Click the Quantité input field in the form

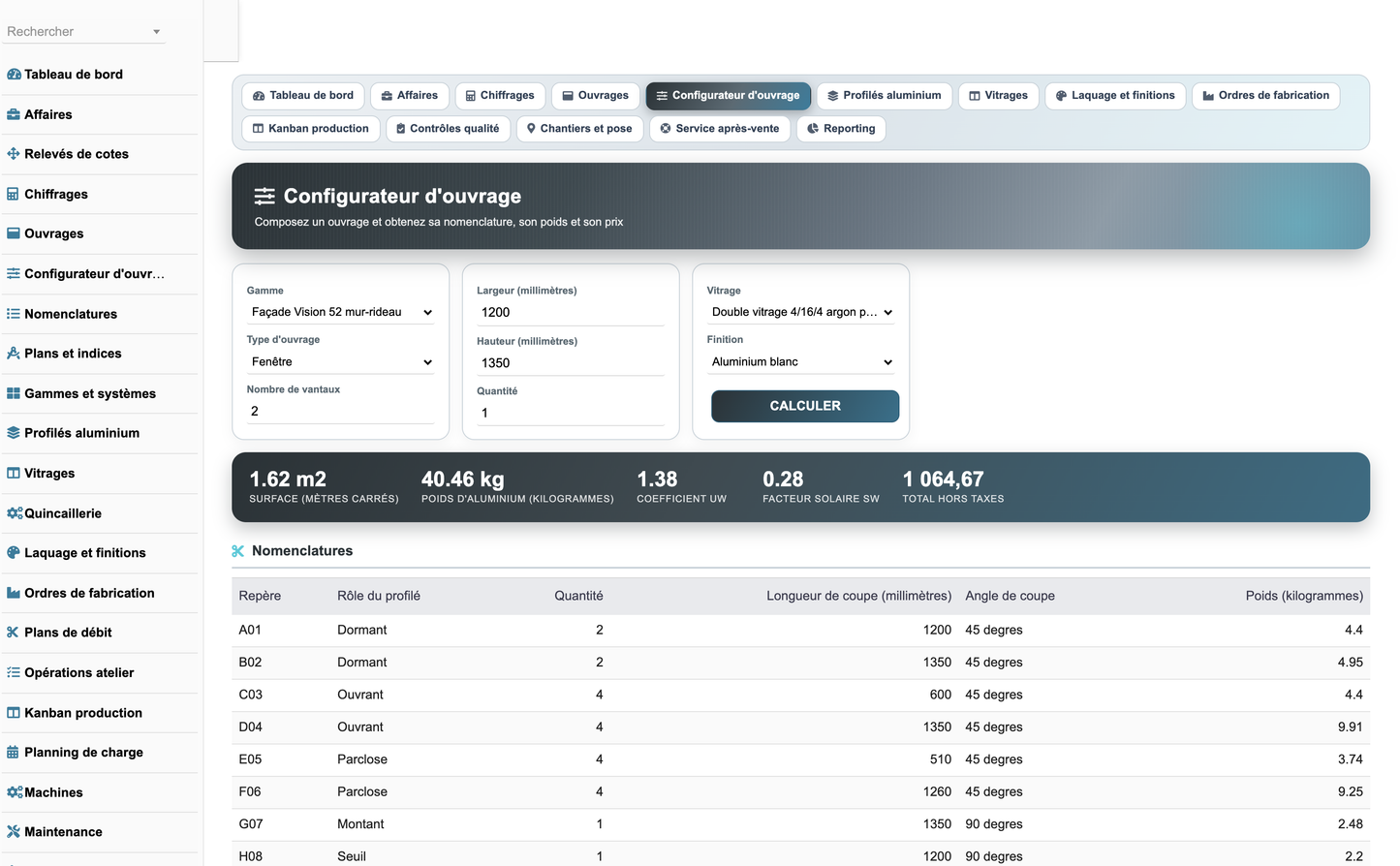[571, 414]
